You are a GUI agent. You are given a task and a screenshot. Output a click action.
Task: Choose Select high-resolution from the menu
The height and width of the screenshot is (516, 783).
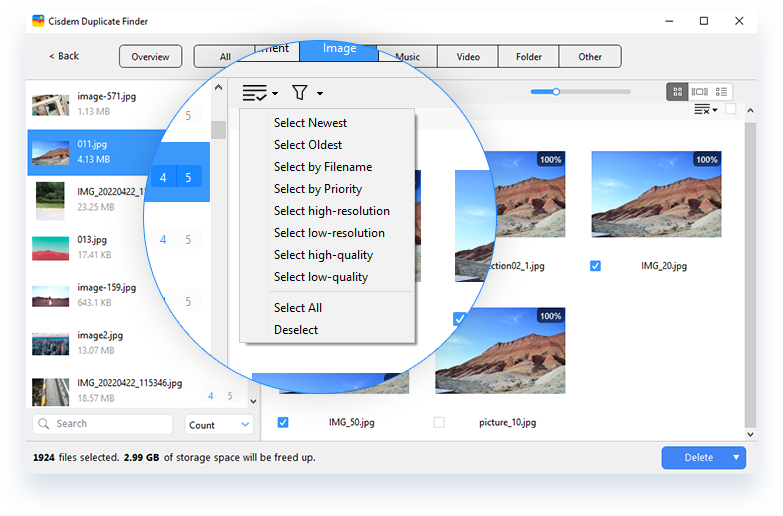tap(331, 211)
